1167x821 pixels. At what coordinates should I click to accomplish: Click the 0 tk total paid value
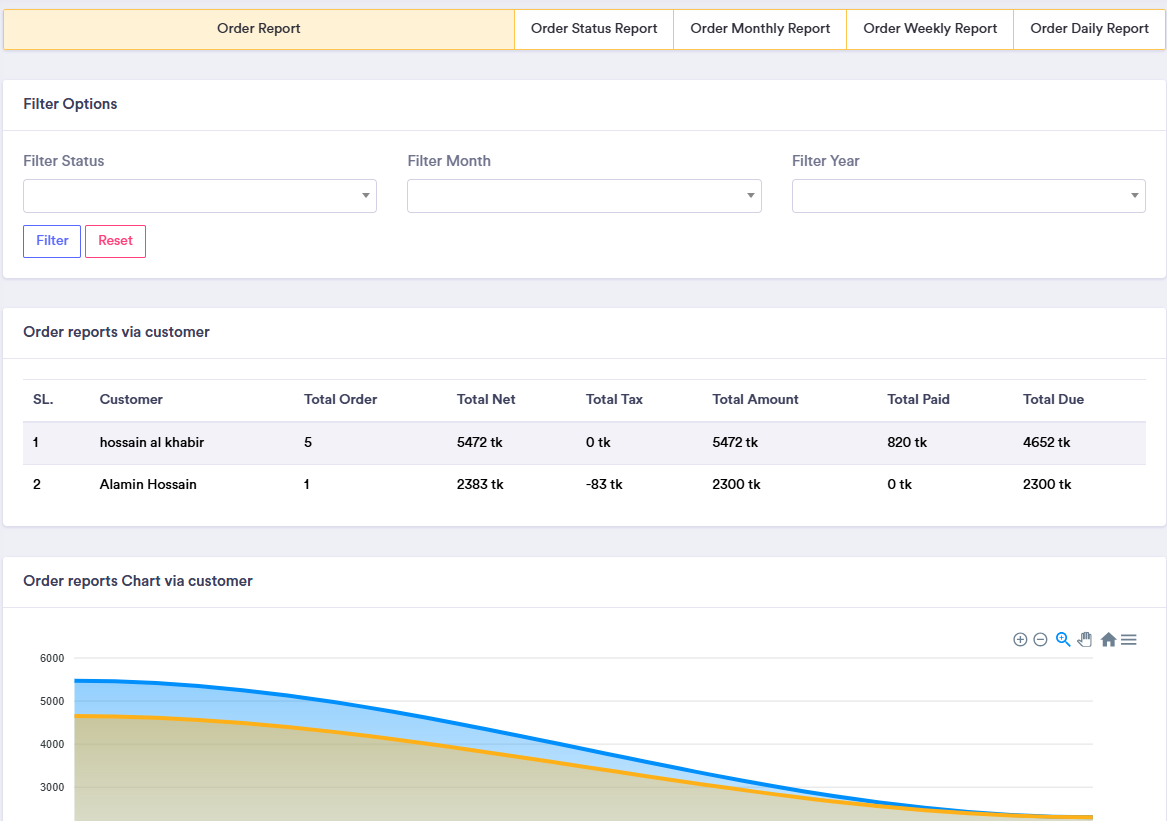point(899,485)
